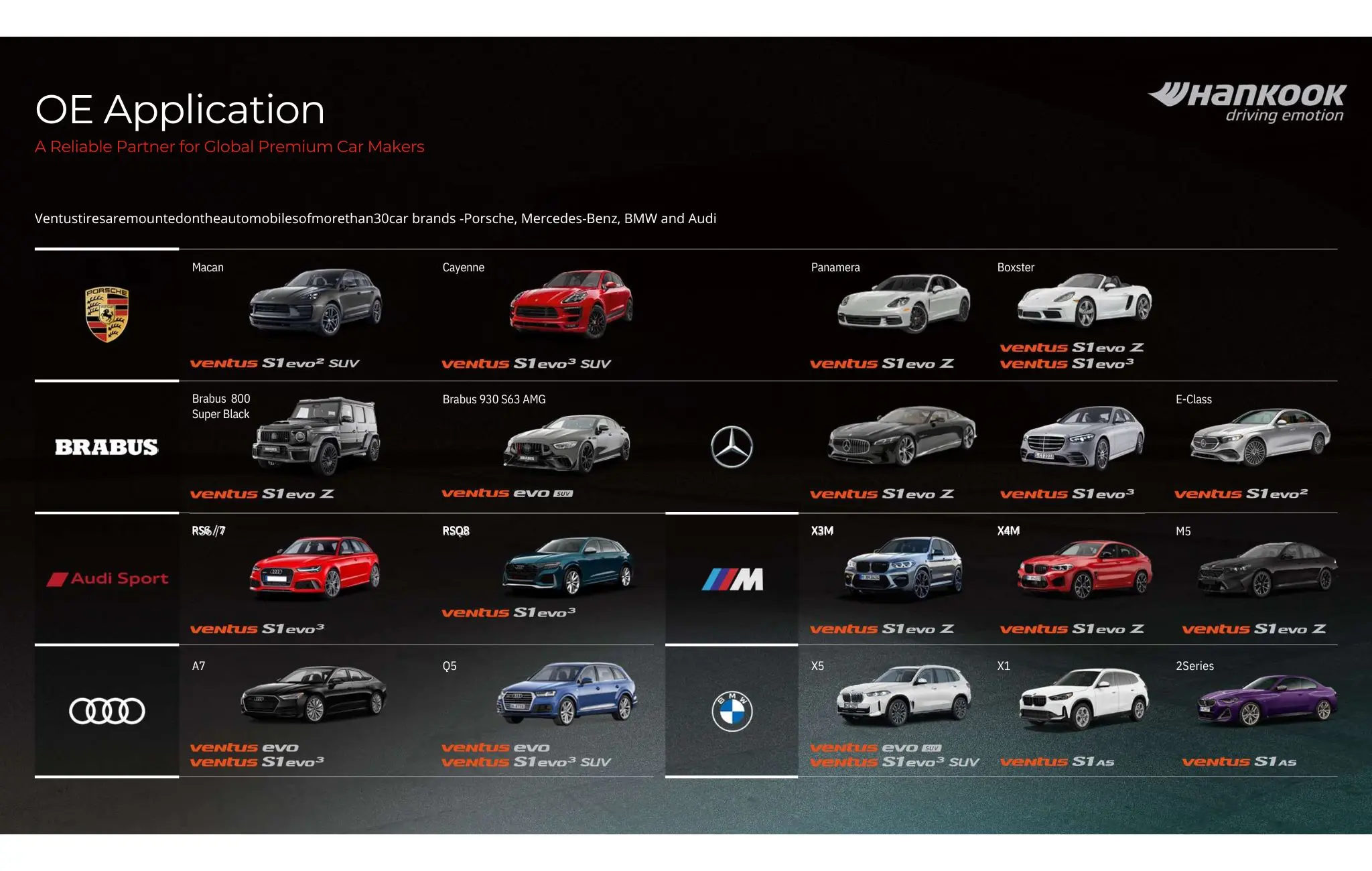The width and height of the screenshot is (1372, 871).
Task: Click the X4M label
Action: point(1008,531)
